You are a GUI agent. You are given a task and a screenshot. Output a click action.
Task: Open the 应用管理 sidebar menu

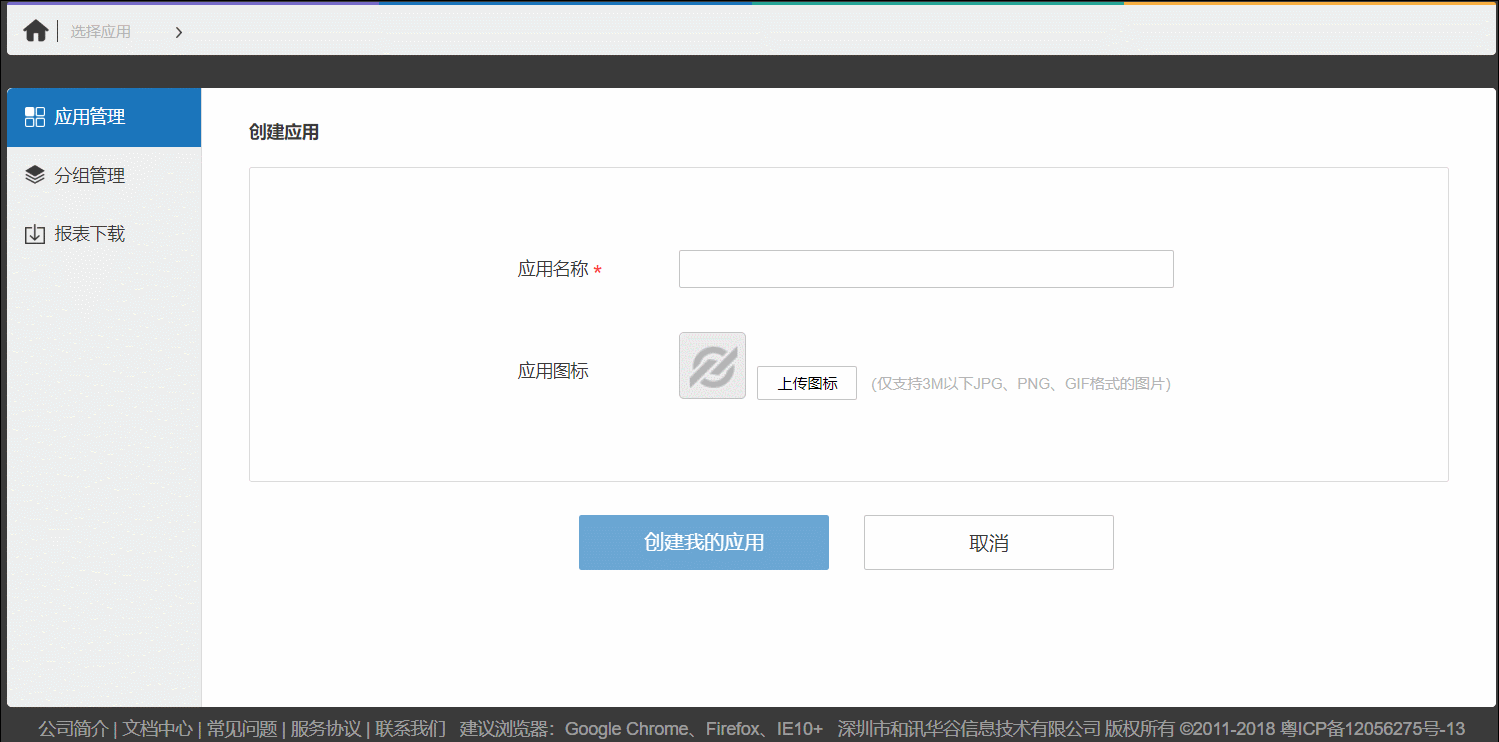coord(104,117)
